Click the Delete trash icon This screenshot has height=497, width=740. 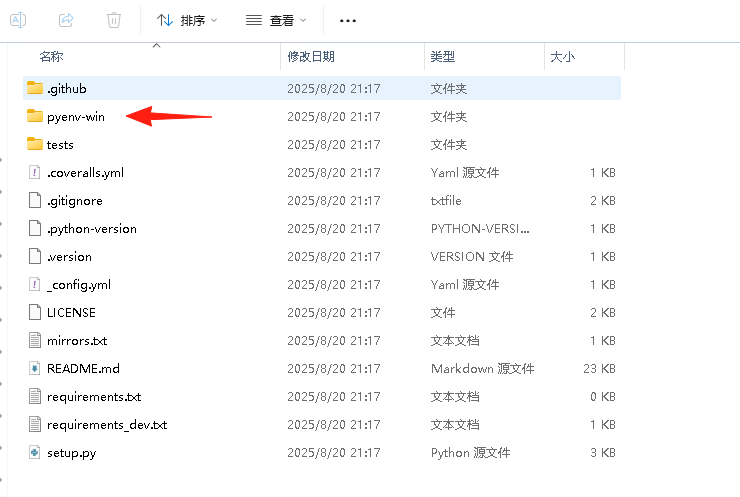point(114,20)
